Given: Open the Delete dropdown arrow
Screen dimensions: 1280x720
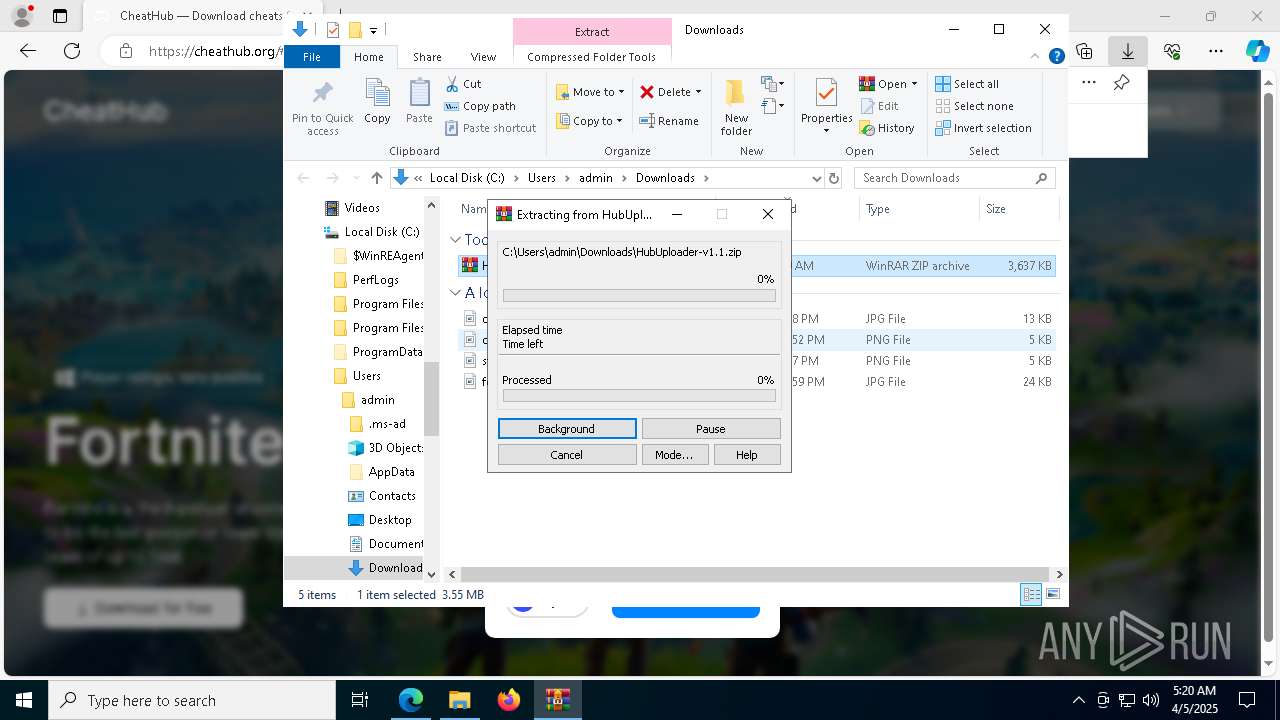Looking at the screenshot, I should pyautogui.click(x=698, y=92).
